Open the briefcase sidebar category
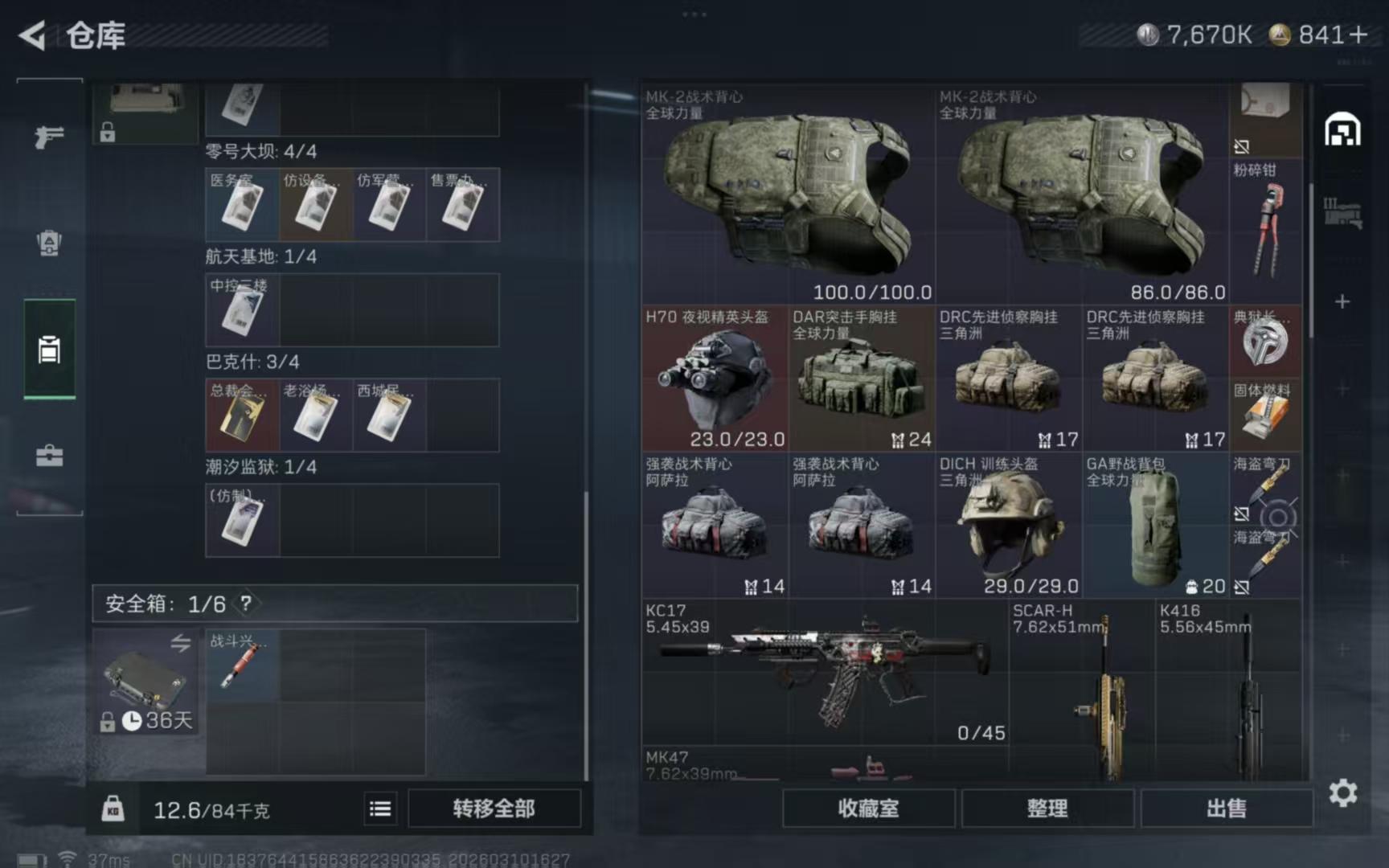Screen dimensions: 1389x868 pyautogui.click(x=49, y=456)
